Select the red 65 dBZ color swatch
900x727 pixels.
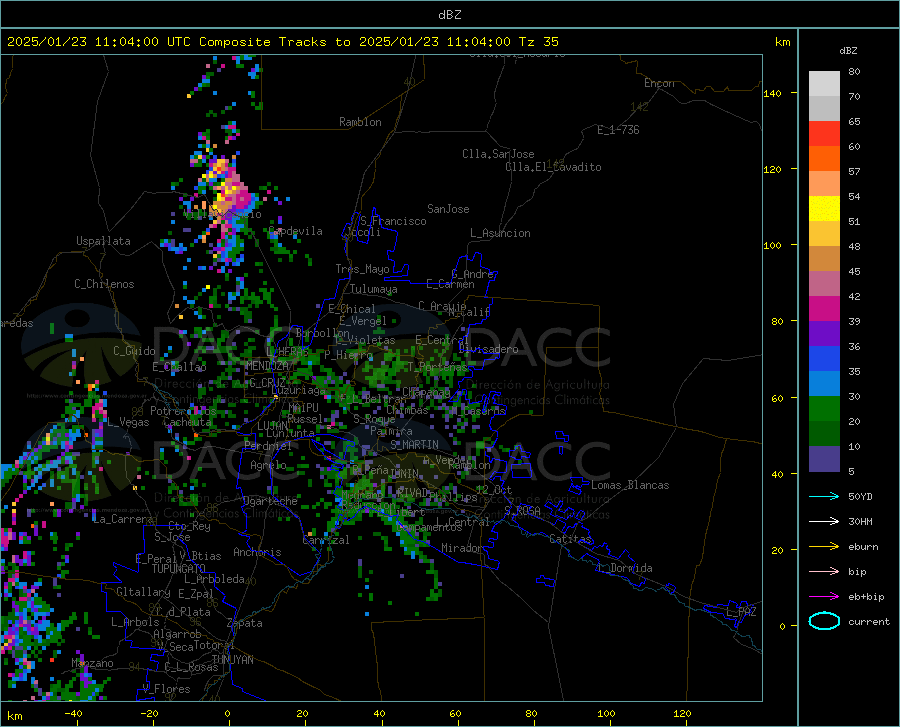(x=824, y=134)
